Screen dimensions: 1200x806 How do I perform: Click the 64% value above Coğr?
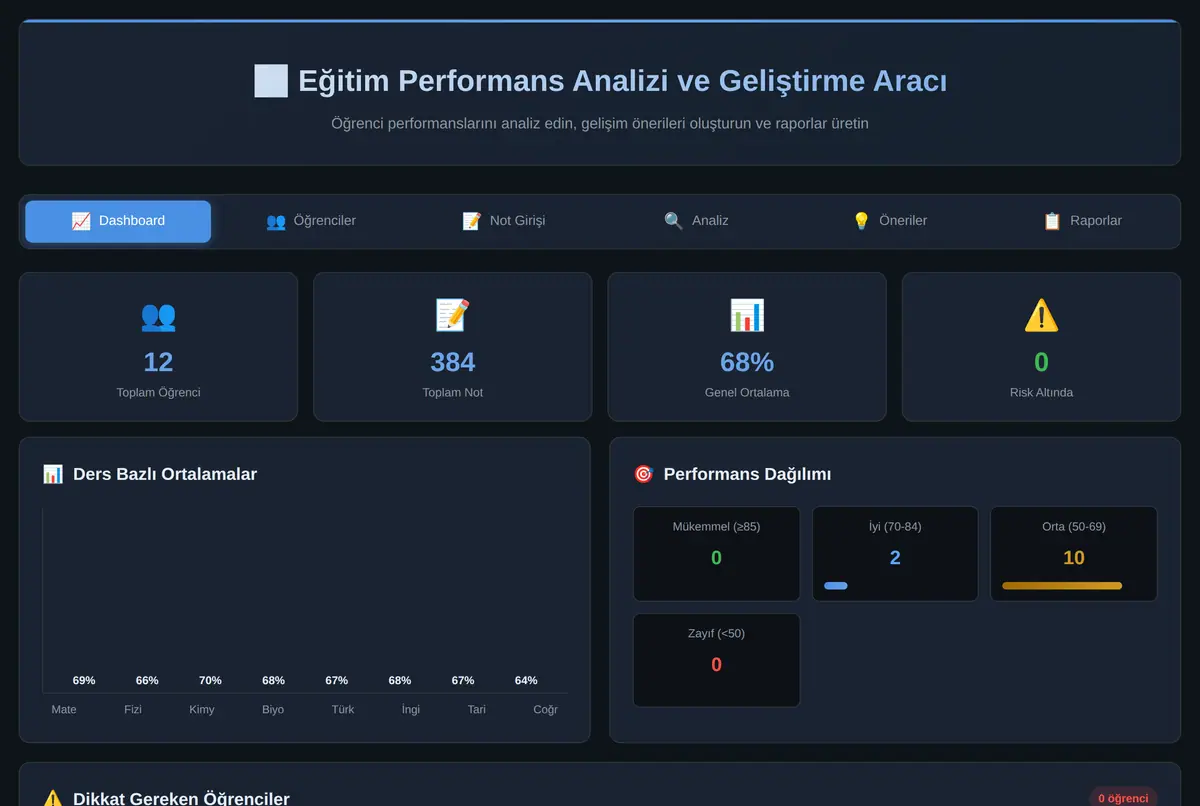[526, 681]
